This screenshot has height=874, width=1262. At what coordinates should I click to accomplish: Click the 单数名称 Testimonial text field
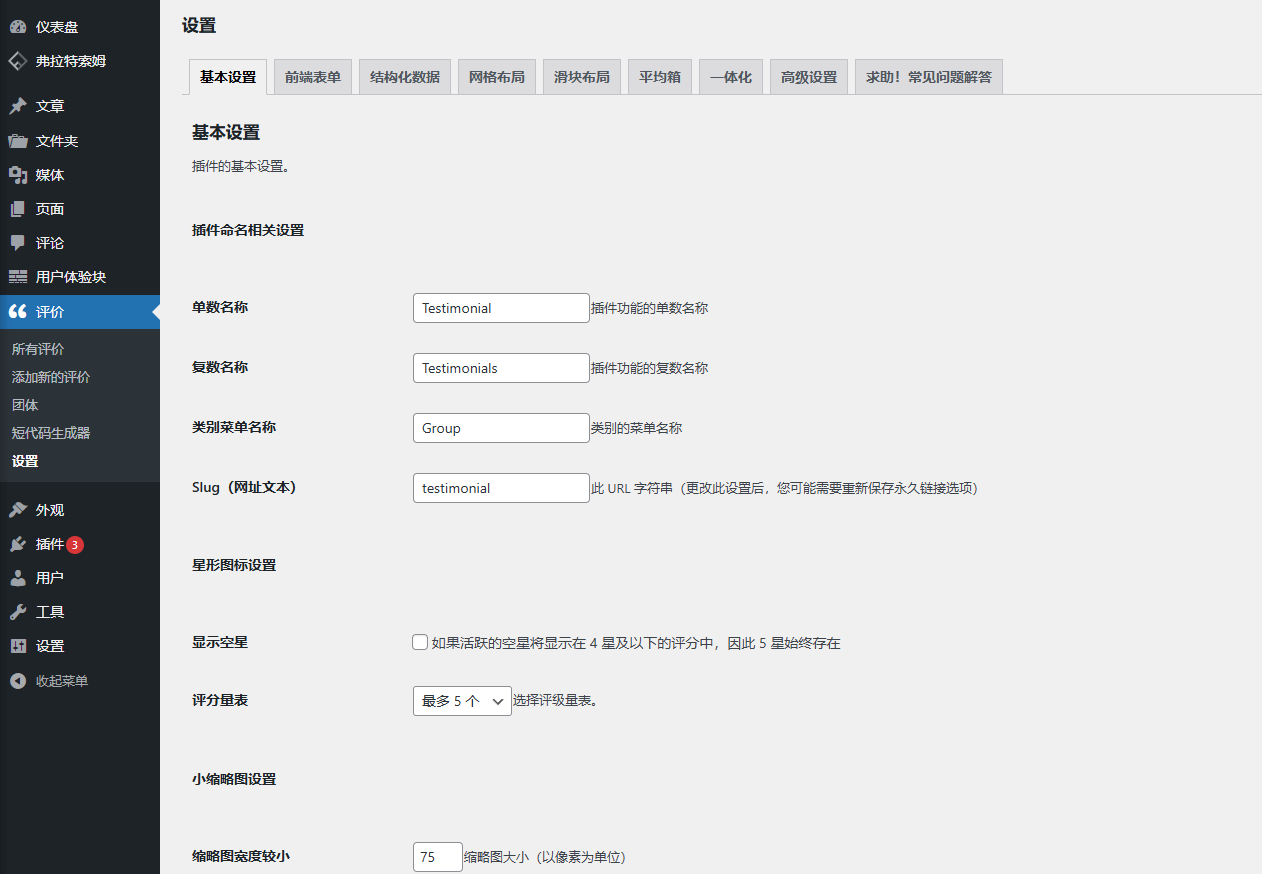[x=501, y=308]
